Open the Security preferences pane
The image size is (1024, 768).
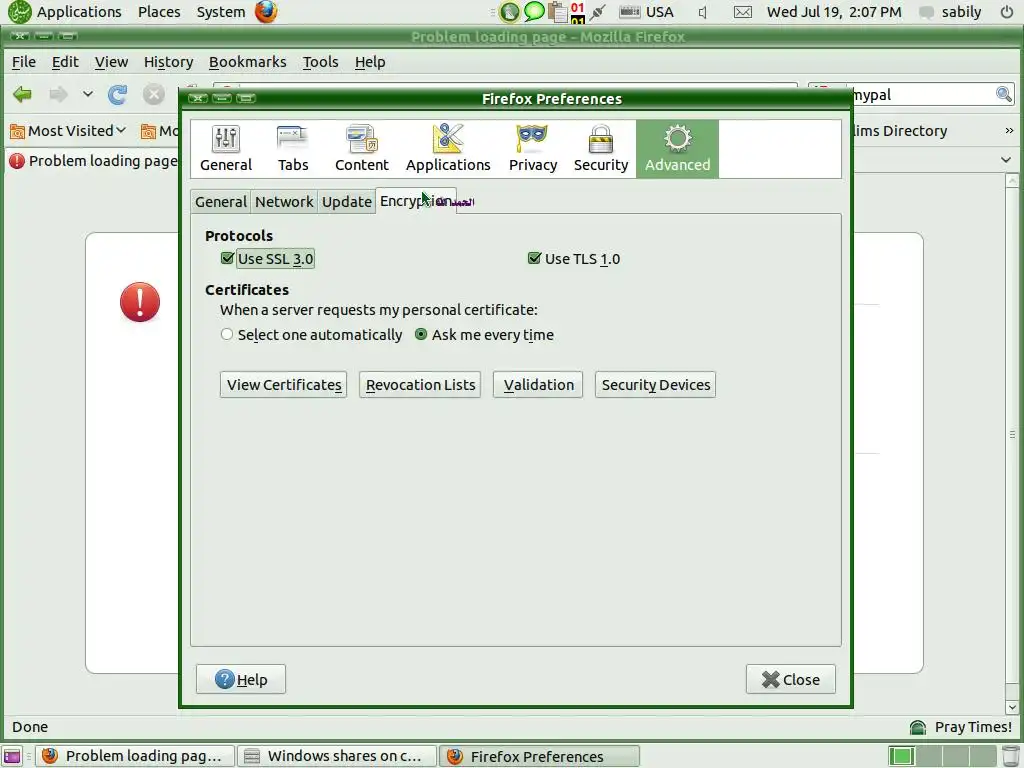(x=601, y=149)
